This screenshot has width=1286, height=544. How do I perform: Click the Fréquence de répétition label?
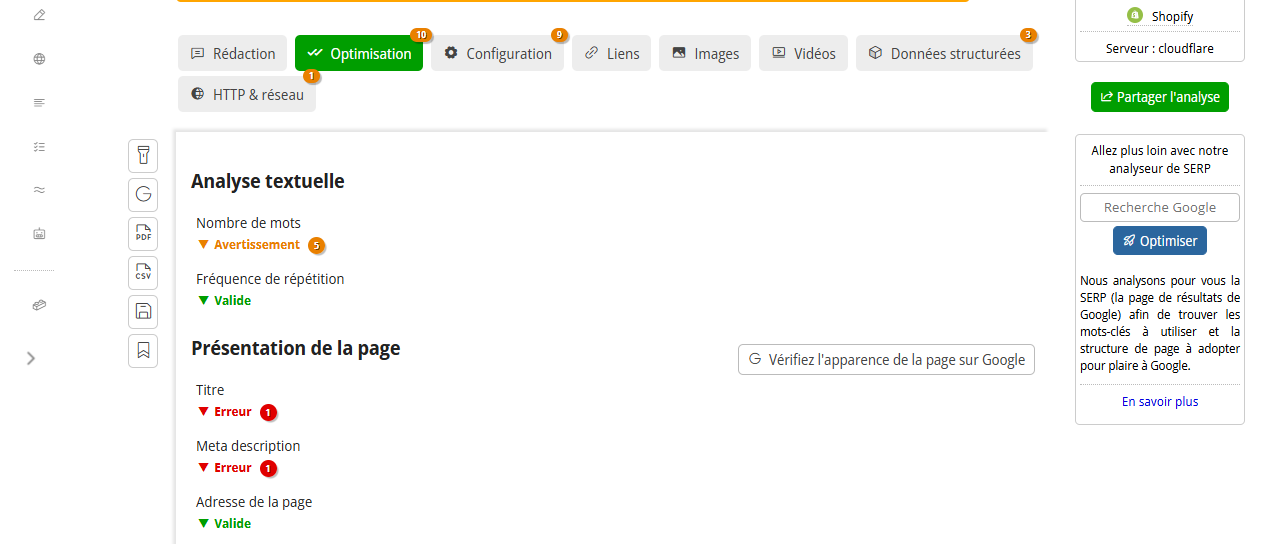click(x=270, y=279)
